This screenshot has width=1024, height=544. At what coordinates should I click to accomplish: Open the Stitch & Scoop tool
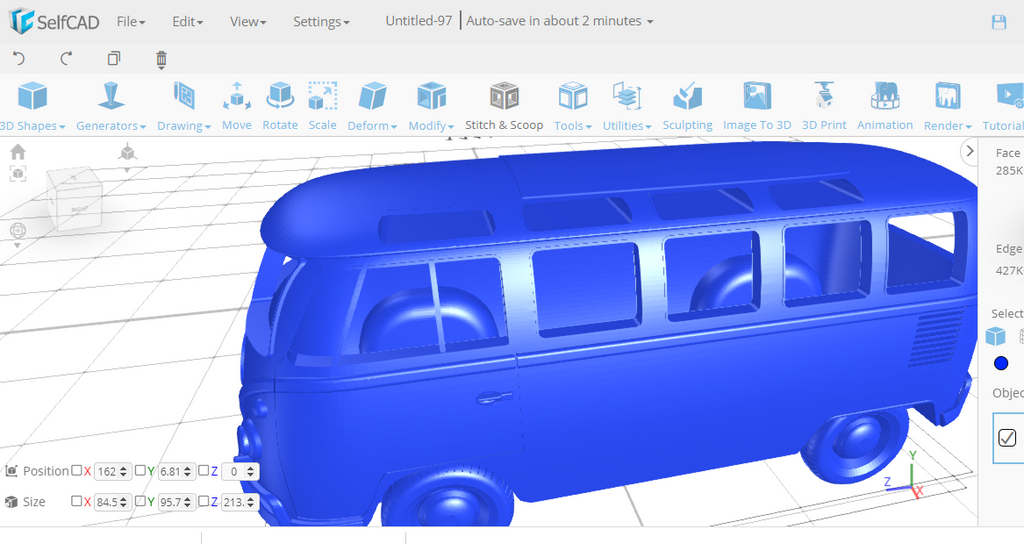tap(504, 106)
